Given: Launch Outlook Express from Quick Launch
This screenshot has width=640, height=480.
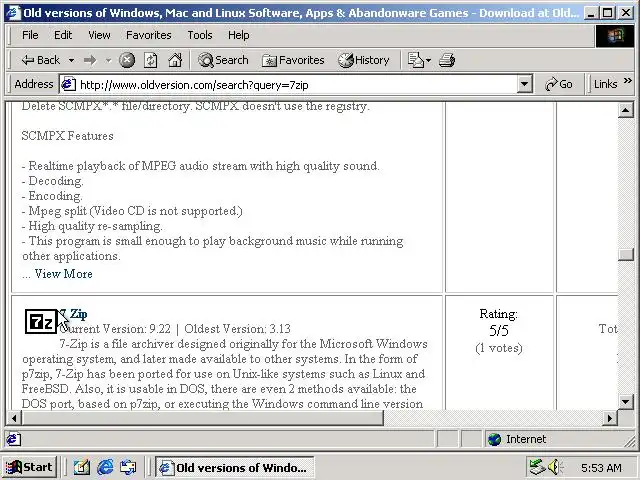Looking at the screenshot, I should coord(128,467).
